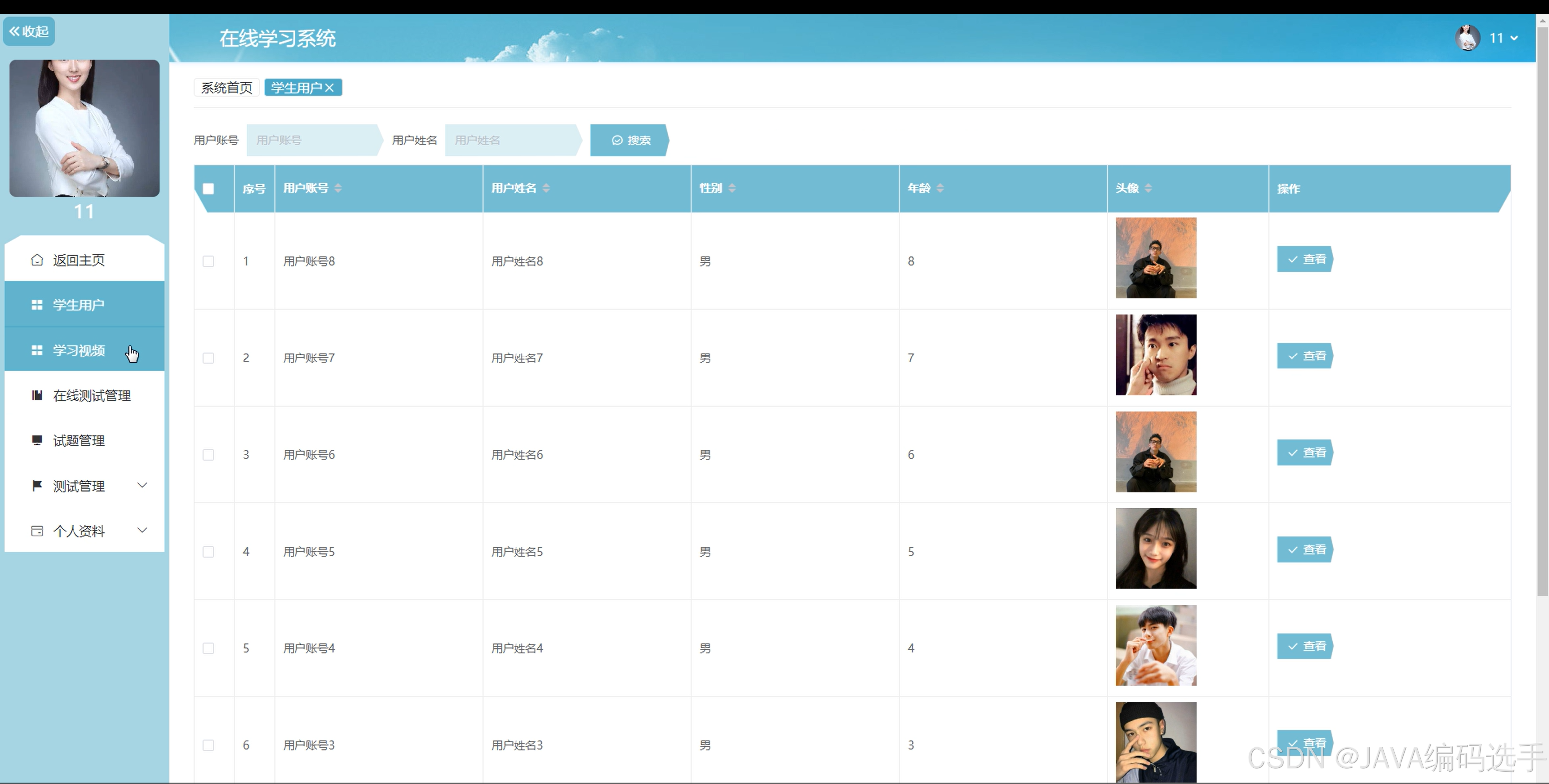
Task: Click the flag icon beside 测试管理
Action: click(37, 485)
